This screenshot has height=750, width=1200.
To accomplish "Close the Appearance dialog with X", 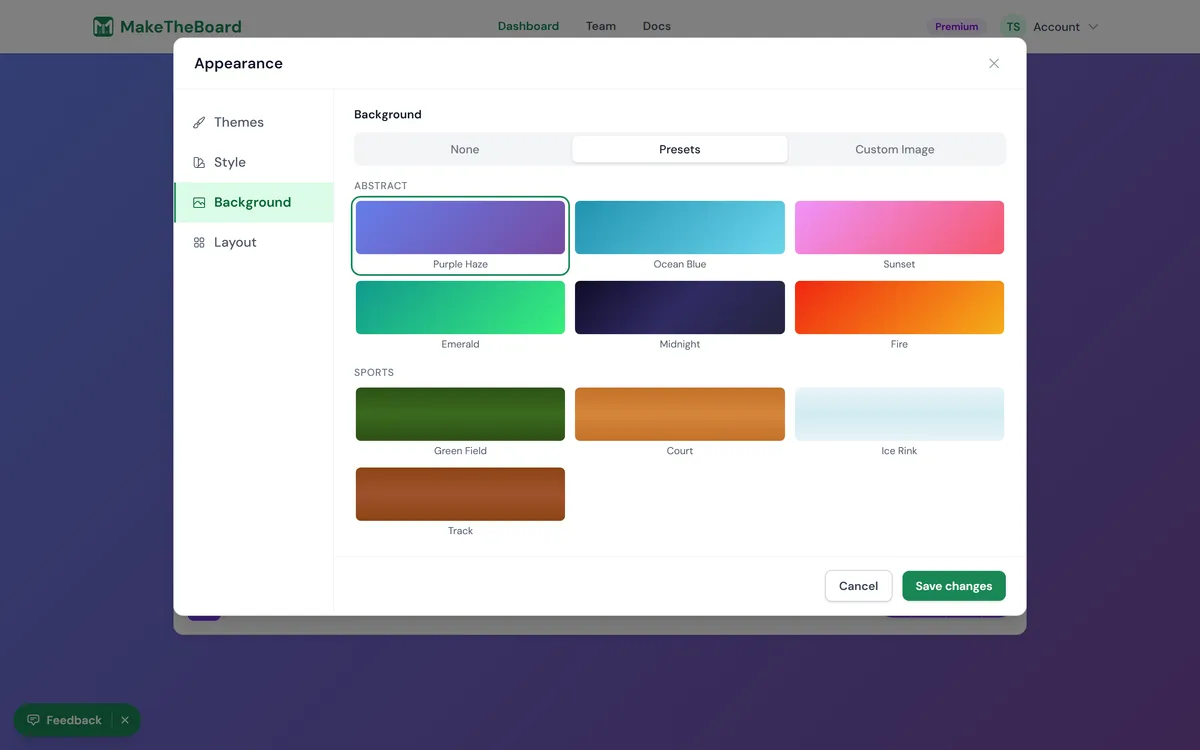I will [994, 63].
